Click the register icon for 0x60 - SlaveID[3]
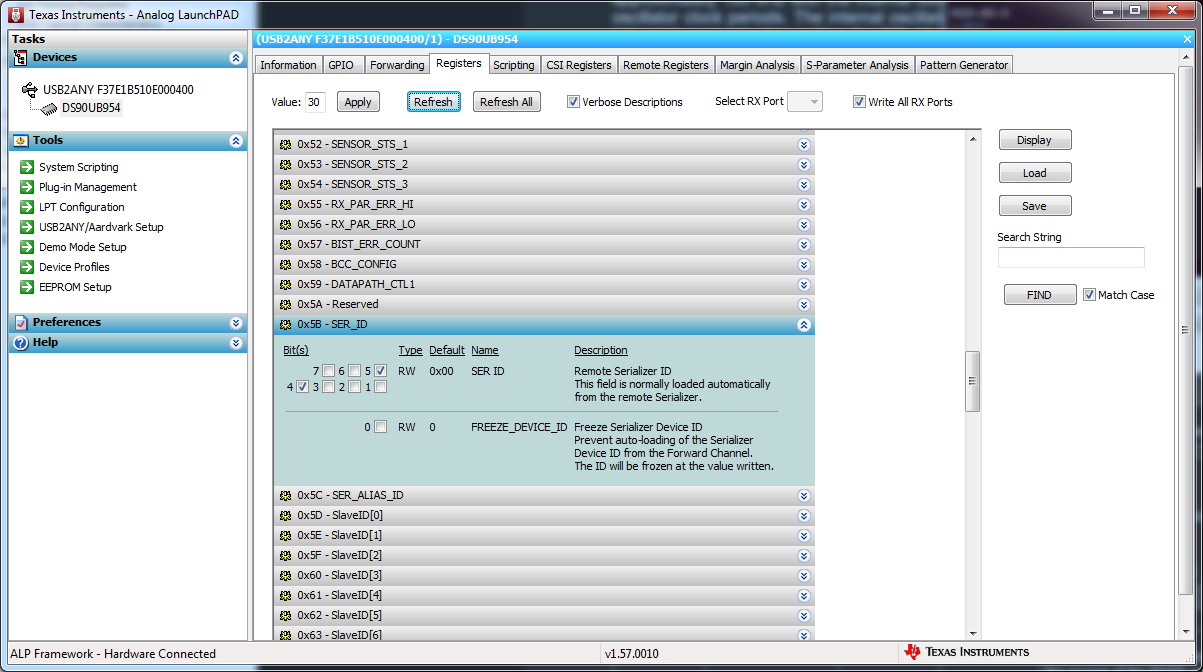1203x672 pixels. coord(285,575)
